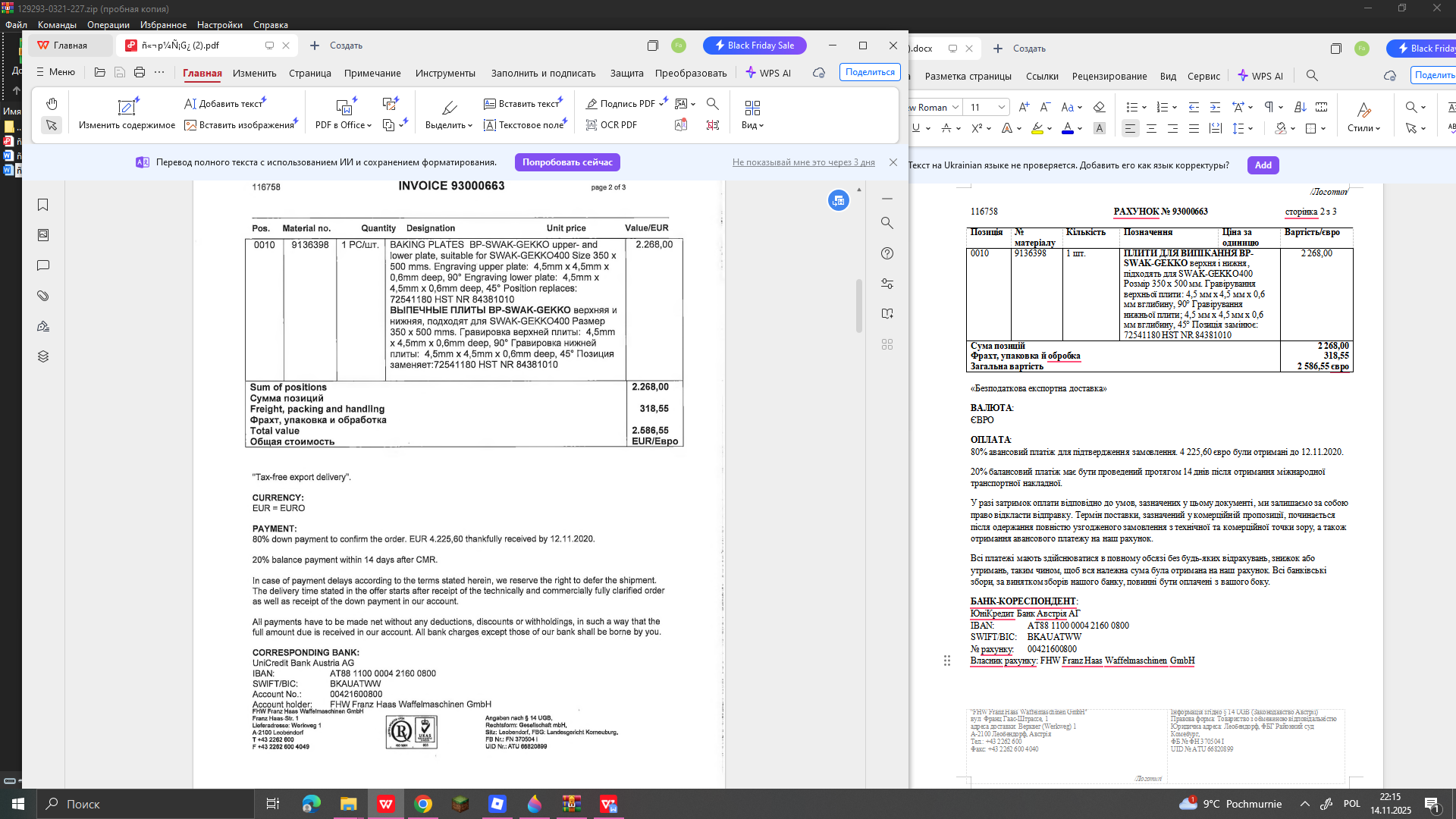Open settings sliders icon in PDF rail

[887, 284]
